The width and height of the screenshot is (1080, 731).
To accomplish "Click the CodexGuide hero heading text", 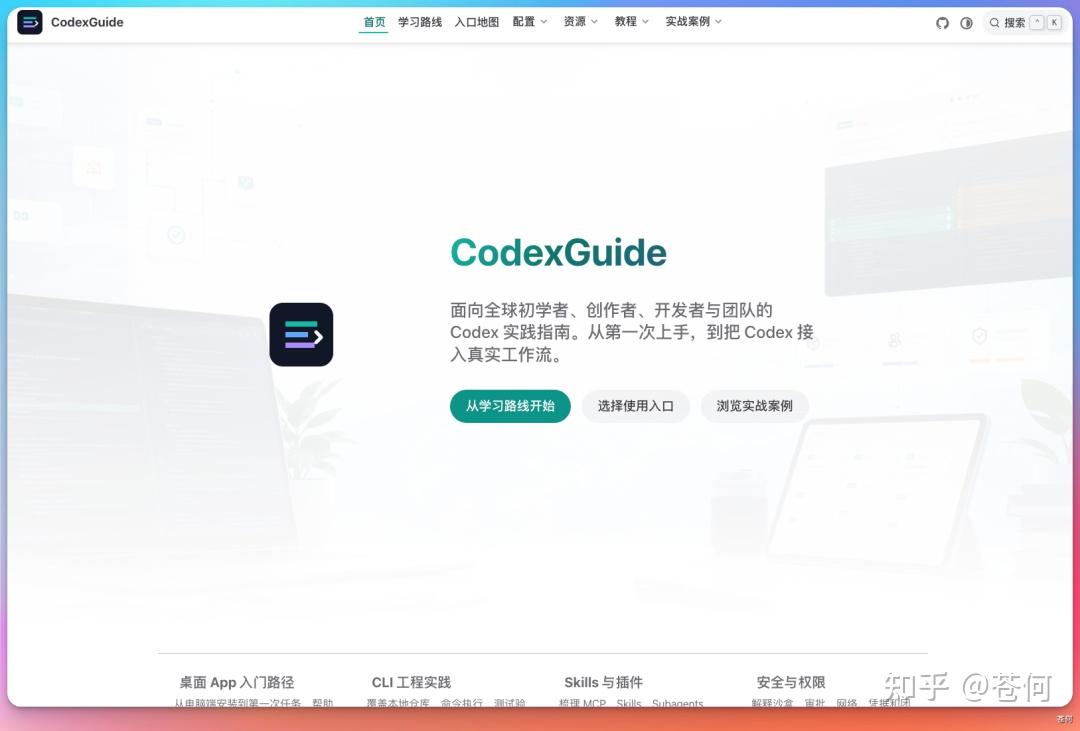I will pyautogui.click(x=559, y=252).
